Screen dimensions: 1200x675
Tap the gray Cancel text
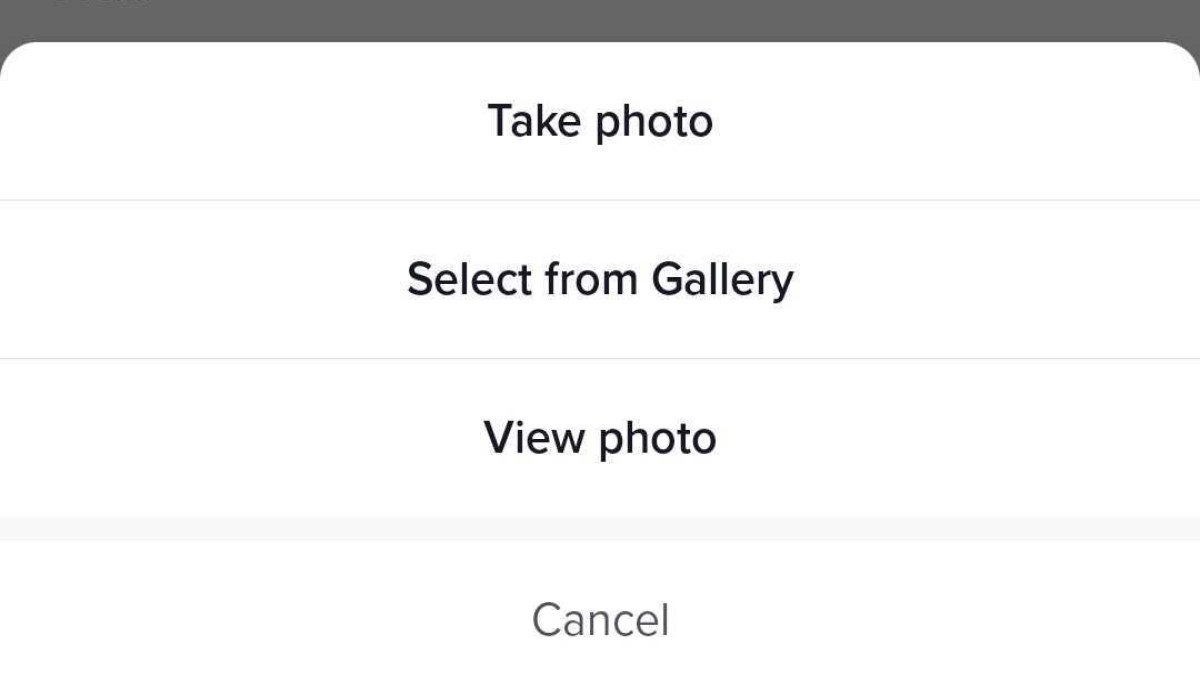600,619
